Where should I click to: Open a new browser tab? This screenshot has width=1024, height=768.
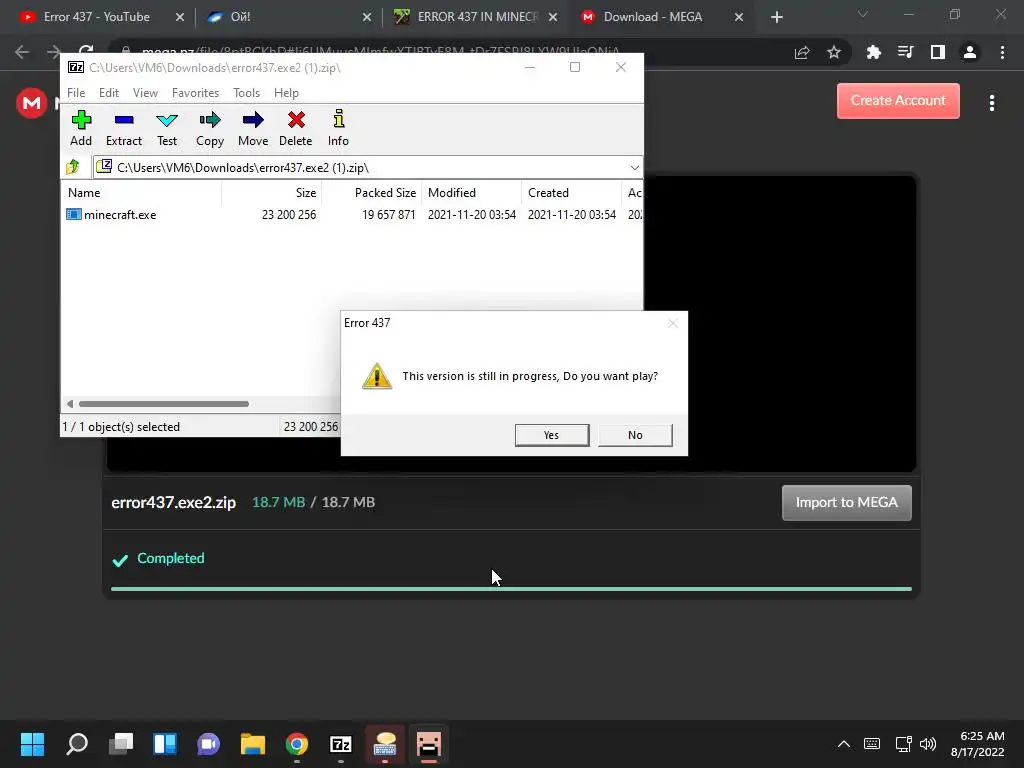tap(776, 17)
